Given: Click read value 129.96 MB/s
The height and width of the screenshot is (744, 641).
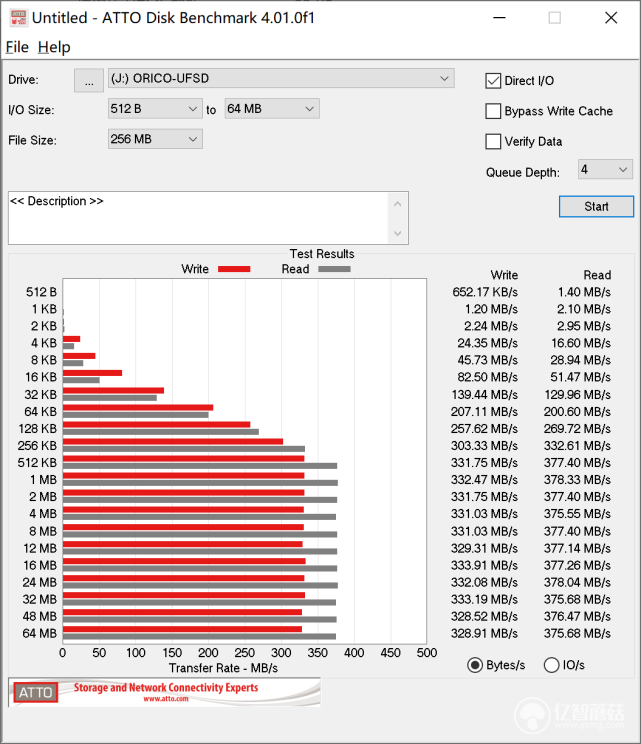Looking at the screenshot, I should click(x=577, y=394).
